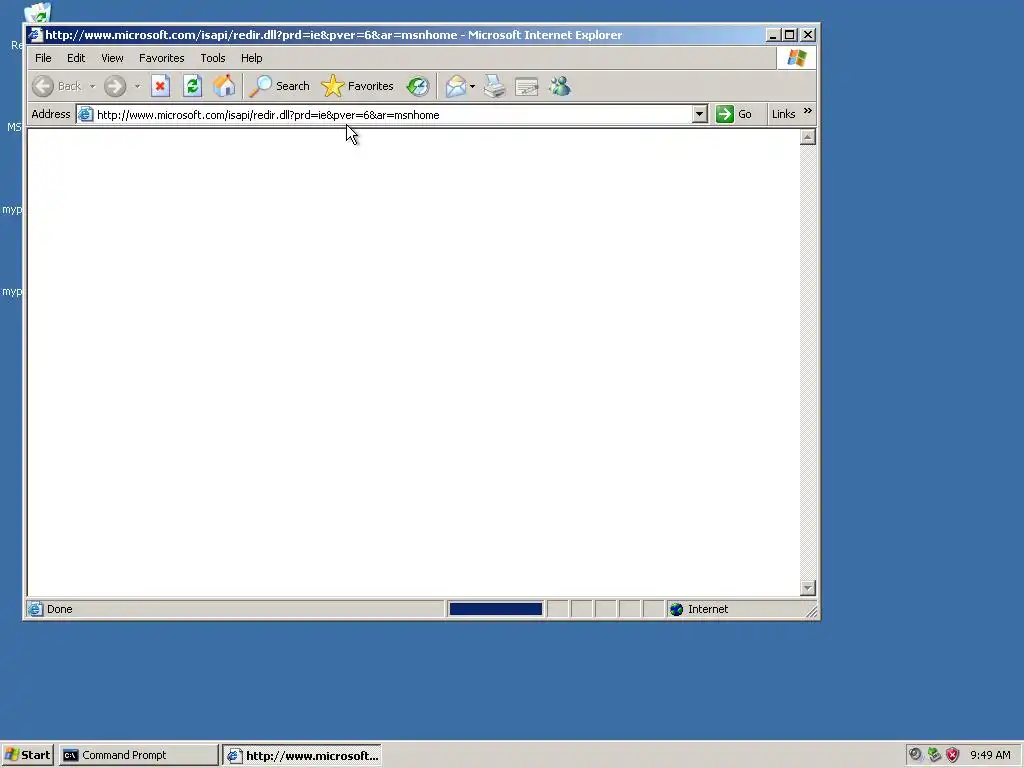1024x768 pixels.
Task: Refresh the page with green arrows icon
Action: (x=192, y=86)
